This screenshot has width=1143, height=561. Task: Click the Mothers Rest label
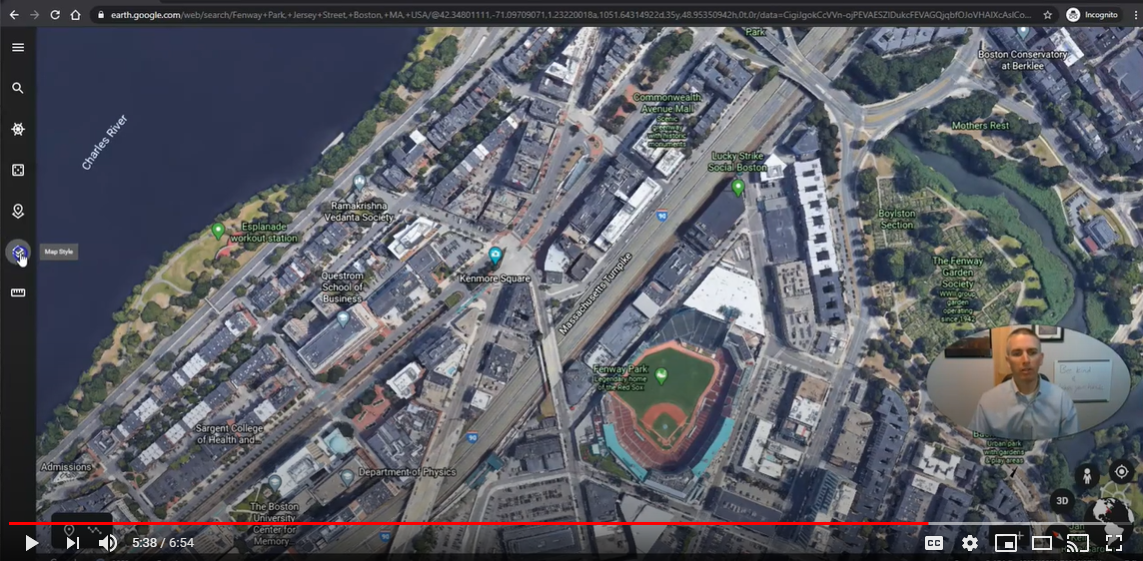coord(980,125)
